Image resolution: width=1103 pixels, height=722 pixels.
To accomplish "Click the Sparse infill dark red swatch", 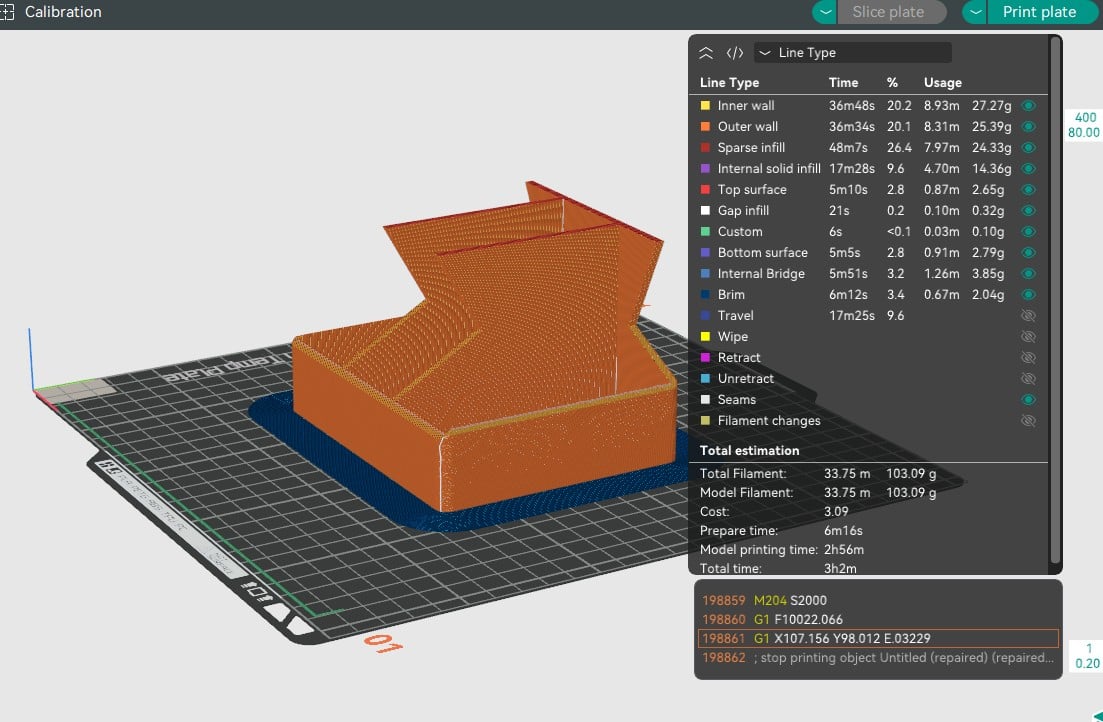I will click(x=705, y=148).
